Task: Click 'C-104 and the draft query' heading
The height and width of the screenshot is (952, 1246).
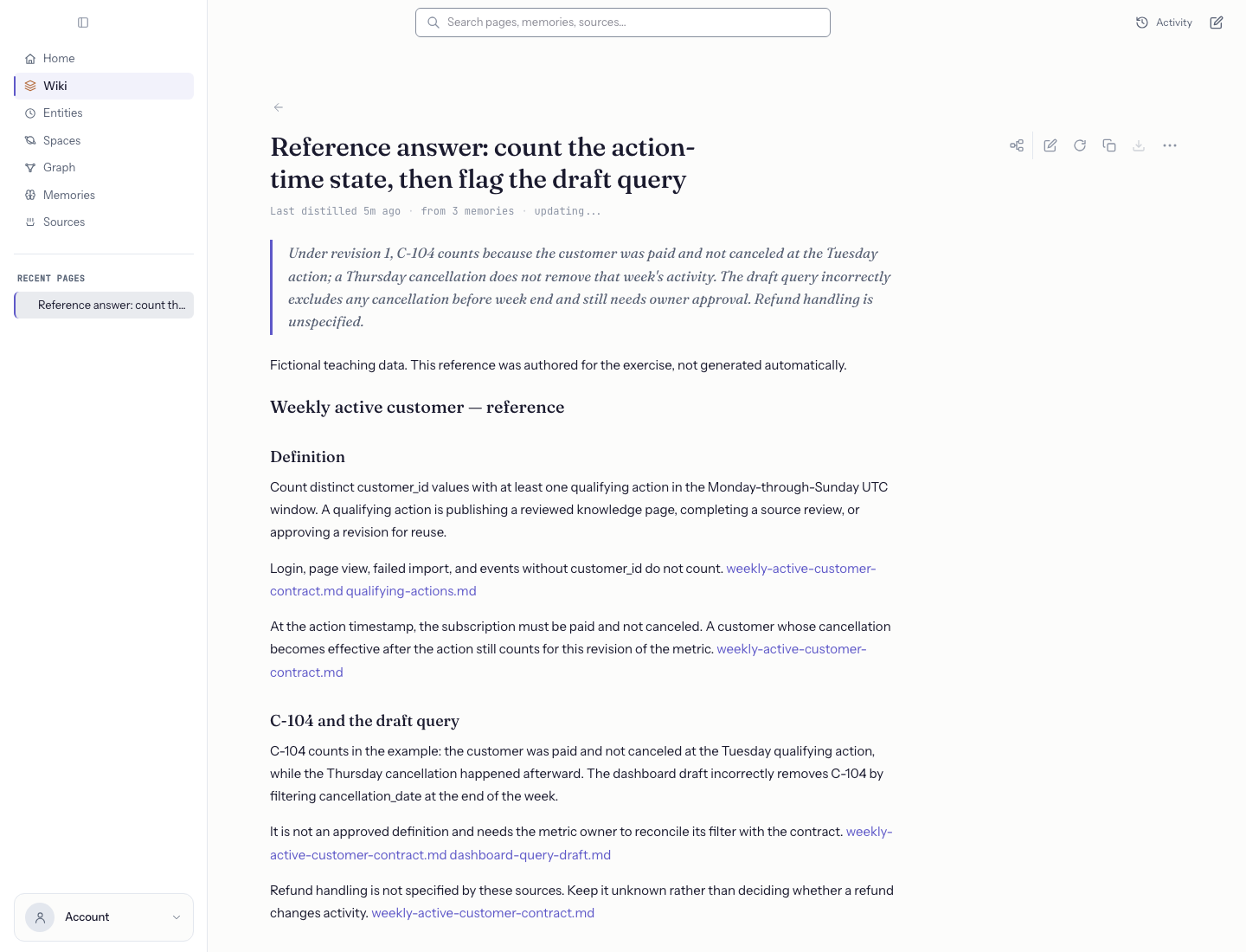Action: (364, 721)
